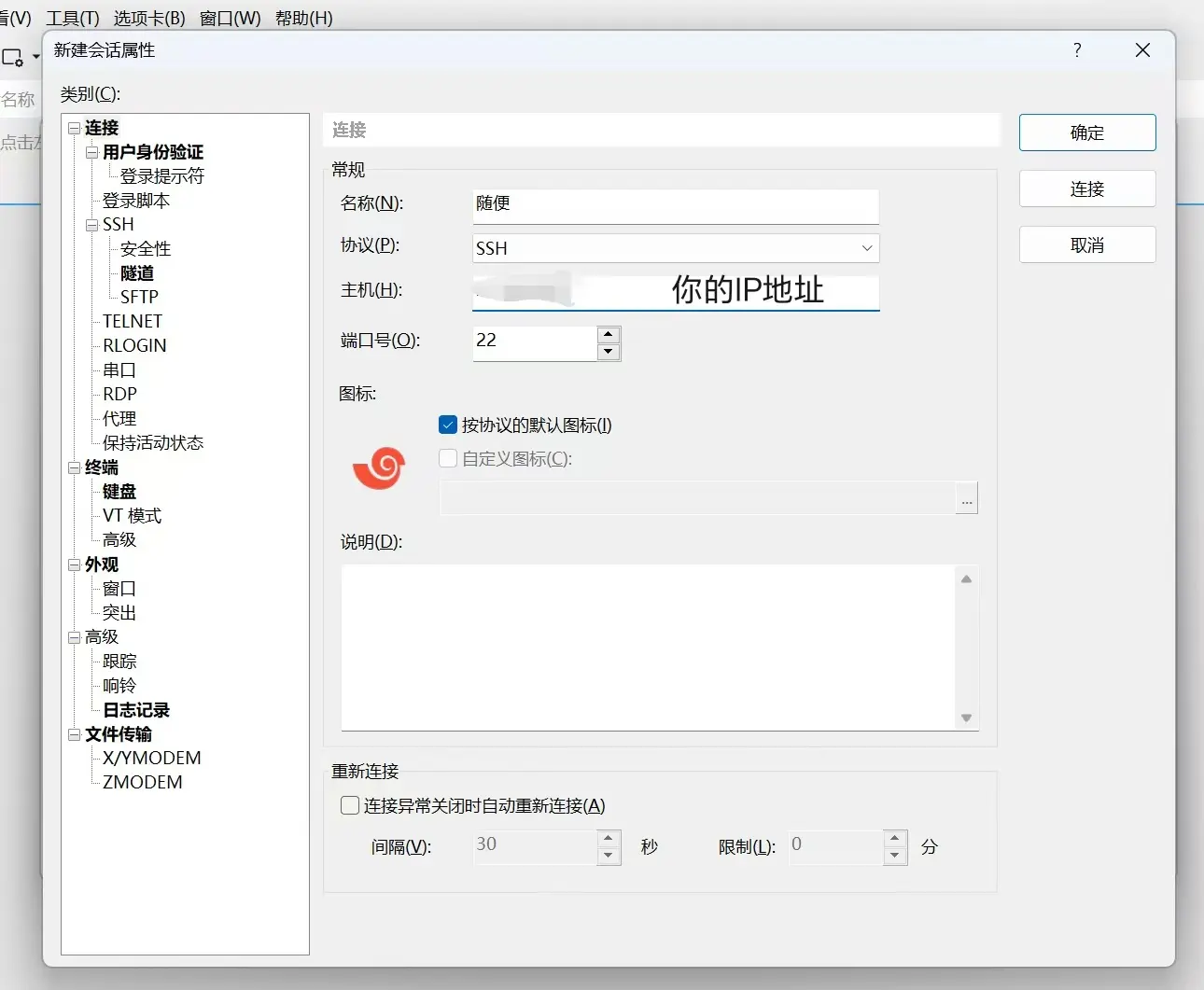Click the red snail SSH session icon
1204x990 pixels.
pos(378,468)
